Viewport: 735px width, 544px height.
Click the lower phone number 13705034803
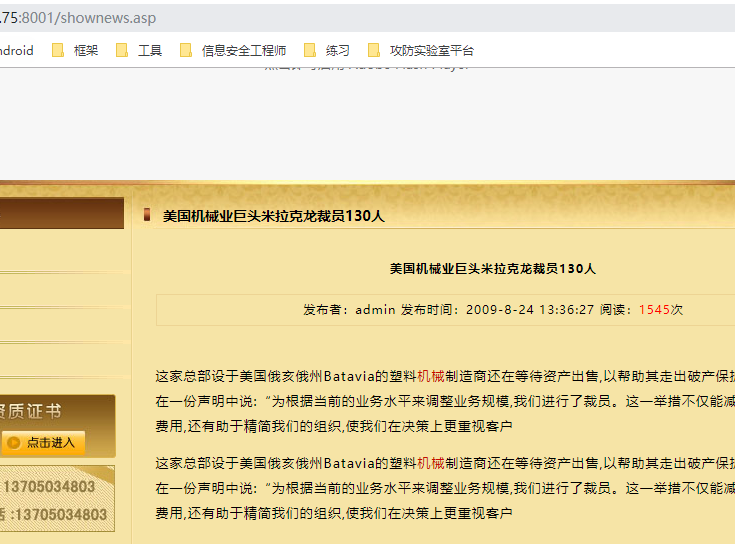(x=61, y=514)
